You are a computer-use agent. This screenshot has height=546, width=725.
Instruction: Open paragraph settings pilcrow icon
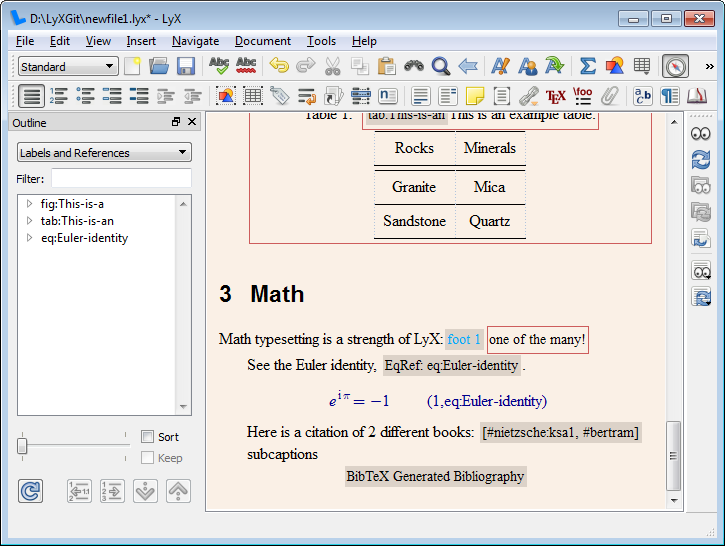coord(670,96)
